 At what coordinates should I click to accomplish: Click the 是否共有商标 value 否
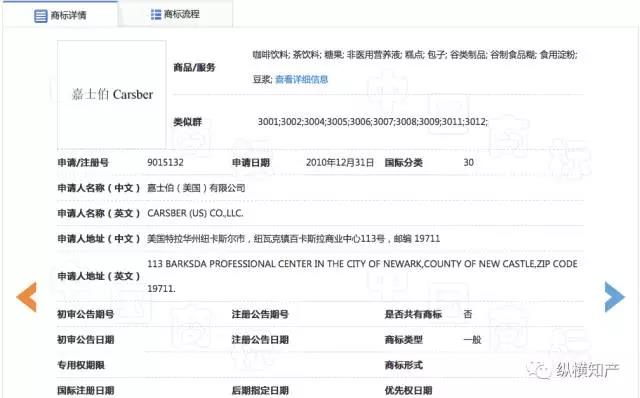[x=468, y=314]
